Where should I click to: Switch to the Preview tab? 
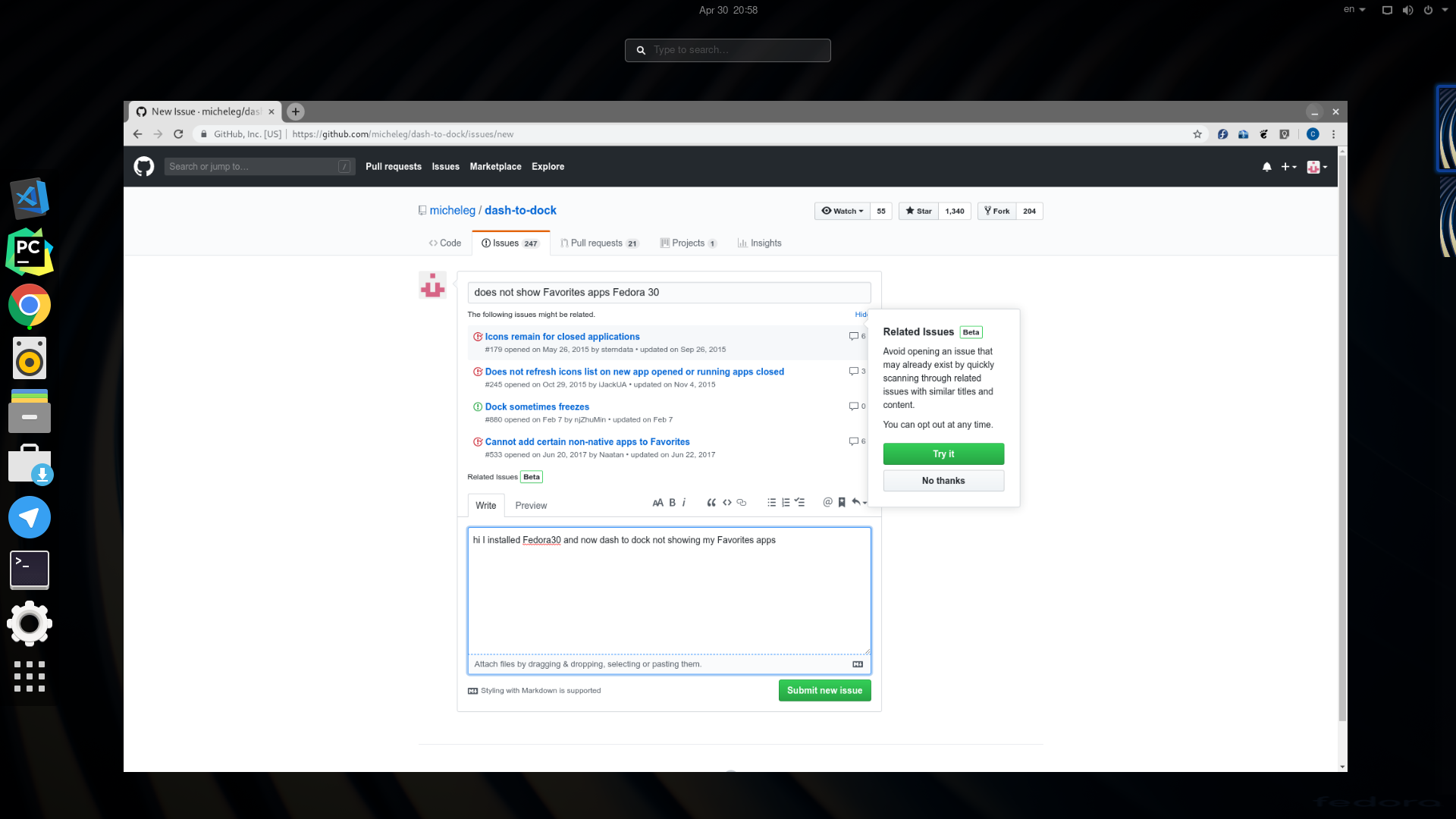point(531,505)
